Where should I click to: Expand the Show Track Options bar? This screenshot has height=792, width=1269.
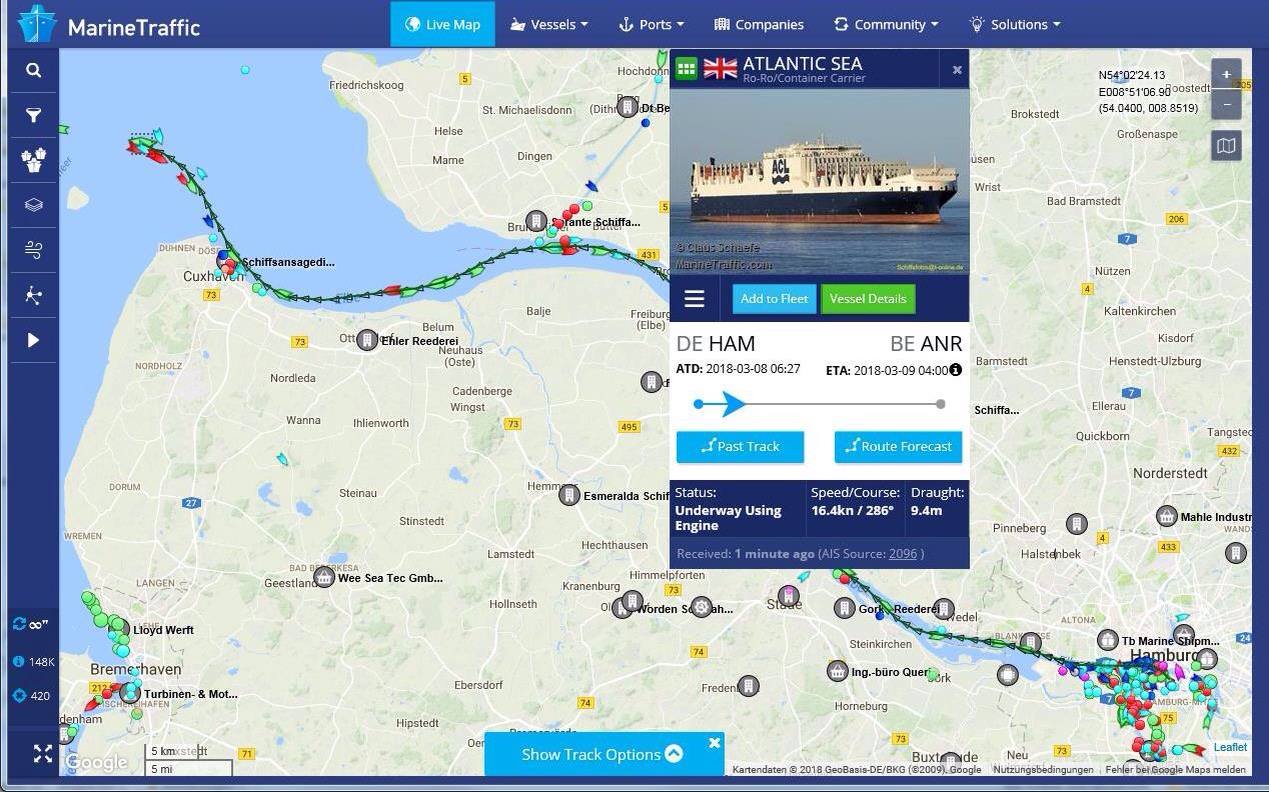(604, 754)
